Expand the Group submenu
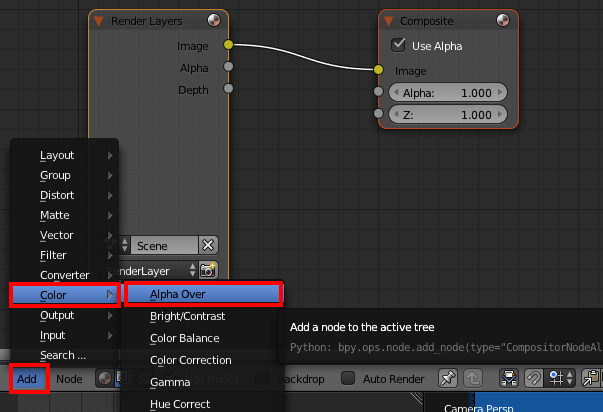 click(x=64, y=175)
